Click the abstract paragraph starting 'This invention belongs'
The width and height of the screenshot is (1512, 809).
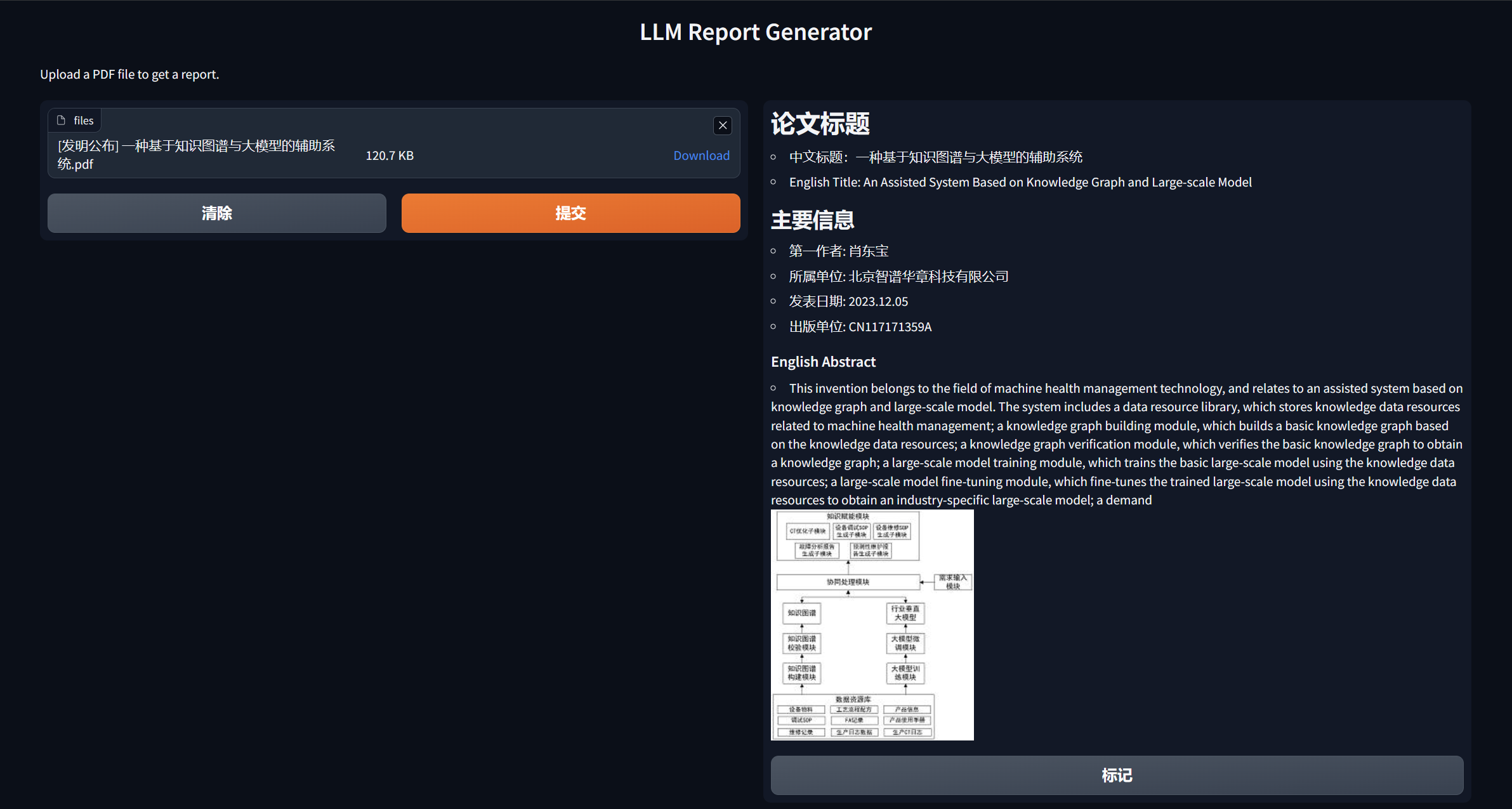(1117, 444)
